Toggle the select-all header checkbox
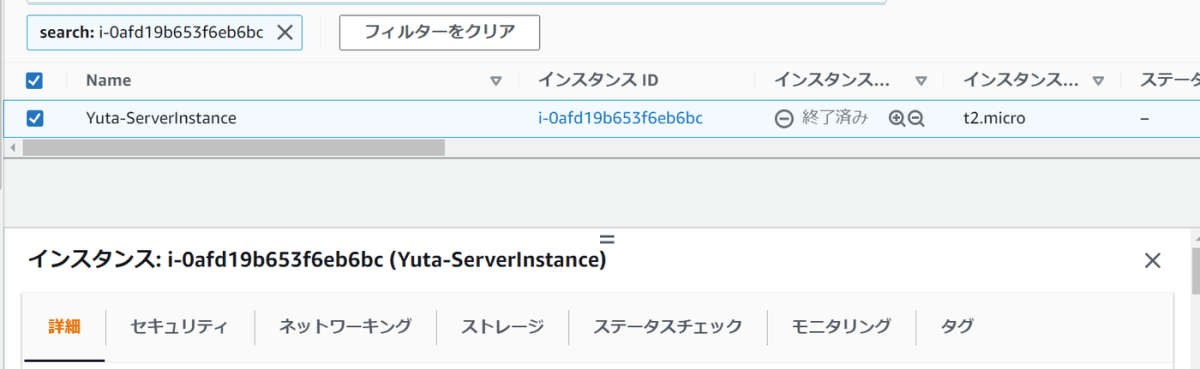The image size is (1200, 369). click(x=34, y=81)
